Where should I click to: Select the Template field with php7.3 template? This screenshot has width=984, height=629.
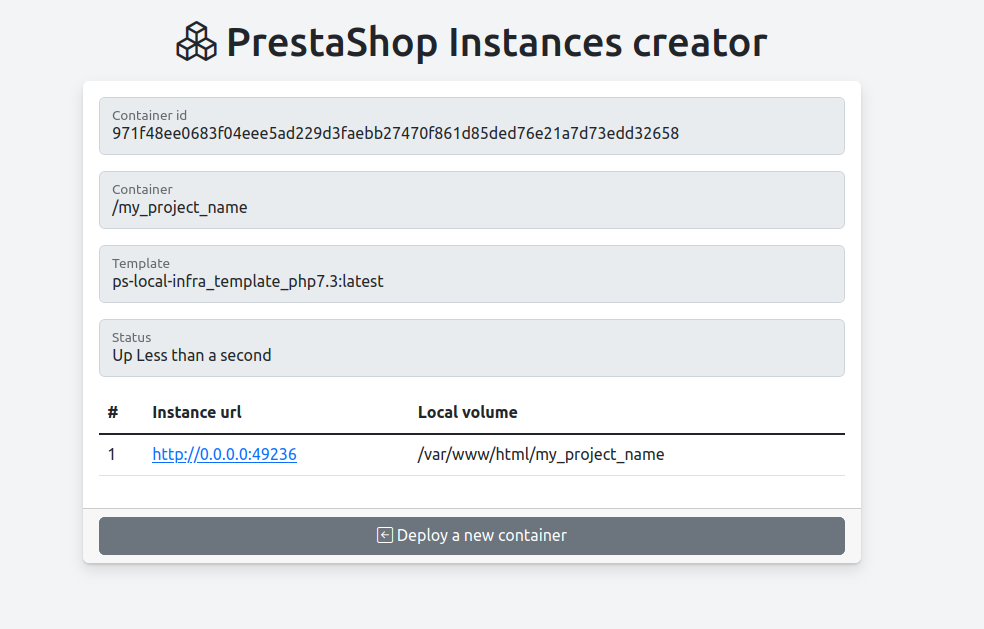tap(470, 274)
